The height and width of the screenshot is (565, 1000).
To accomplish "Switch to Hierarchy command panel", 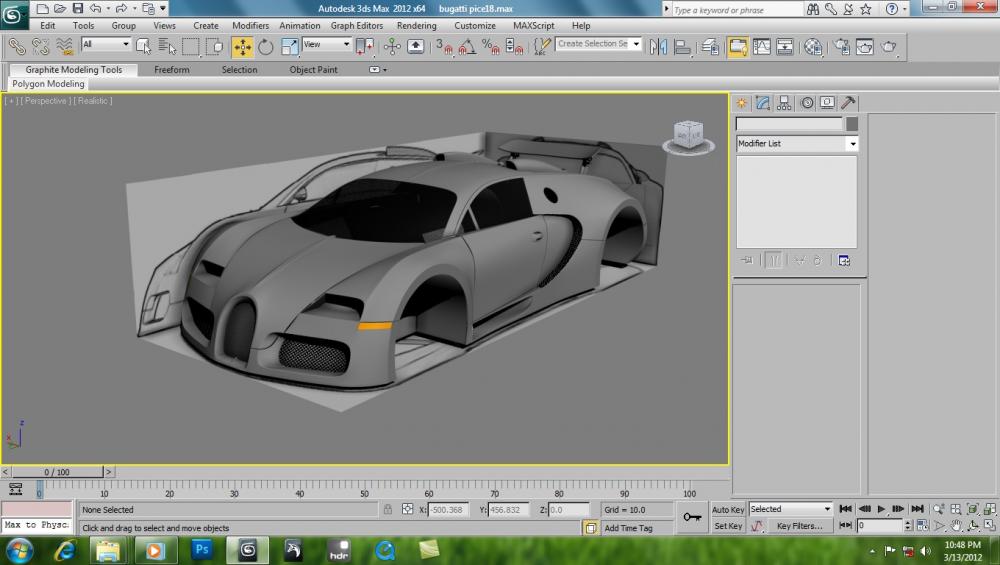I will (x=784, y=103).
